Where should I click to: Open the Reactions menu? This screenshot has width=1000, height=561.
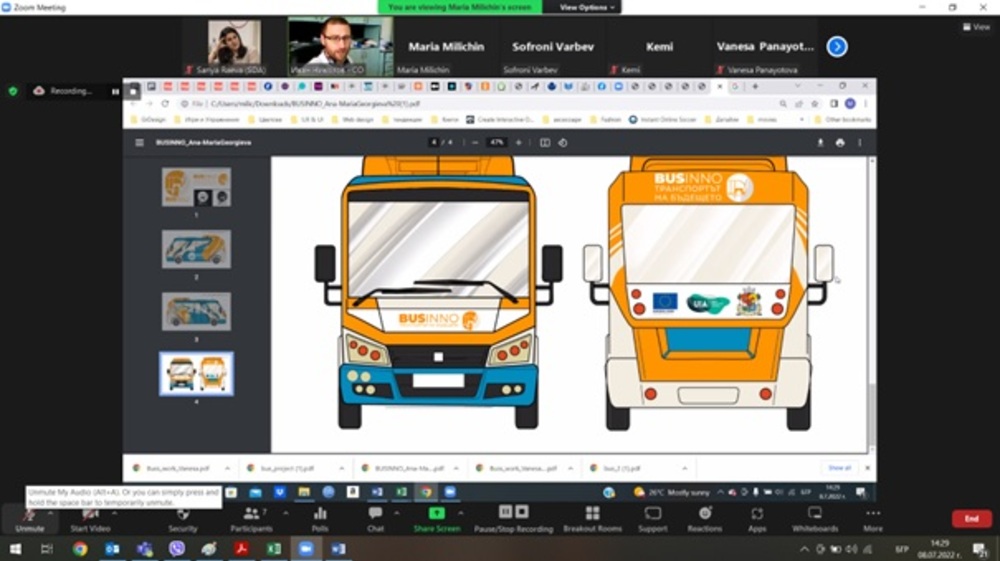[705, 519]
